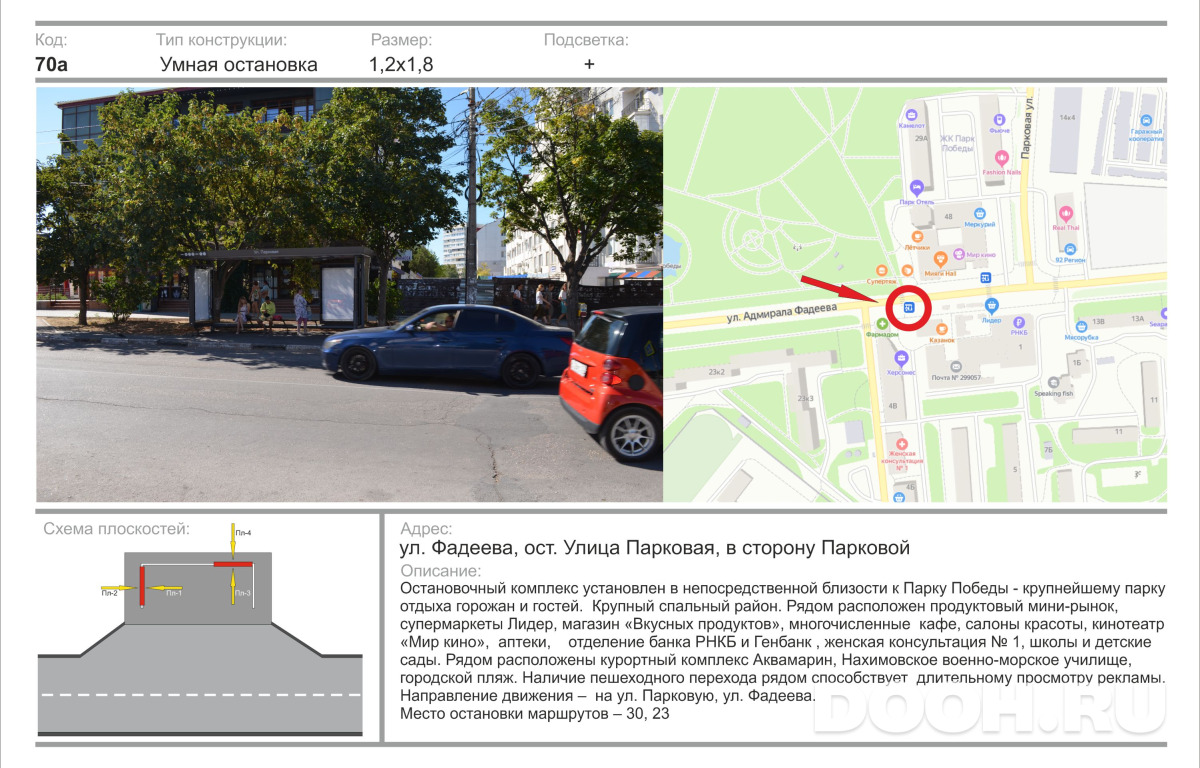The height and width of the screenshot is (768, 1200).
Task: Click the size value 1,2x1,8
Action: click(x=401, y=65)
